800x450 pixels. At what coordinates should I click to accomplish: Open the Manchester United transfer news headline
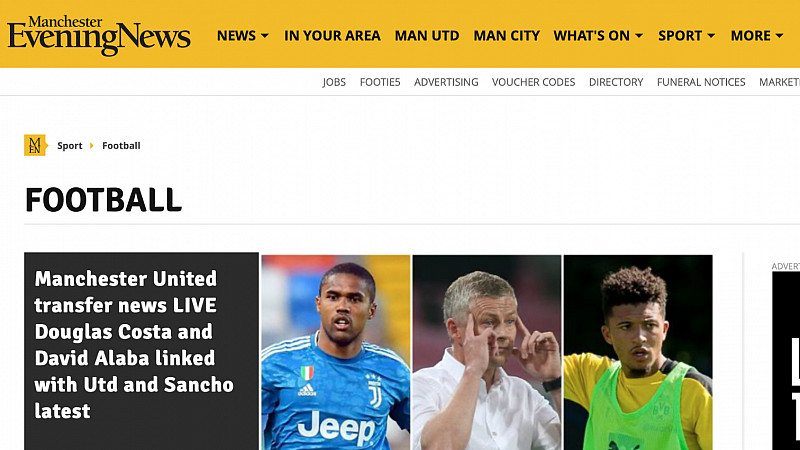(134, 344)
